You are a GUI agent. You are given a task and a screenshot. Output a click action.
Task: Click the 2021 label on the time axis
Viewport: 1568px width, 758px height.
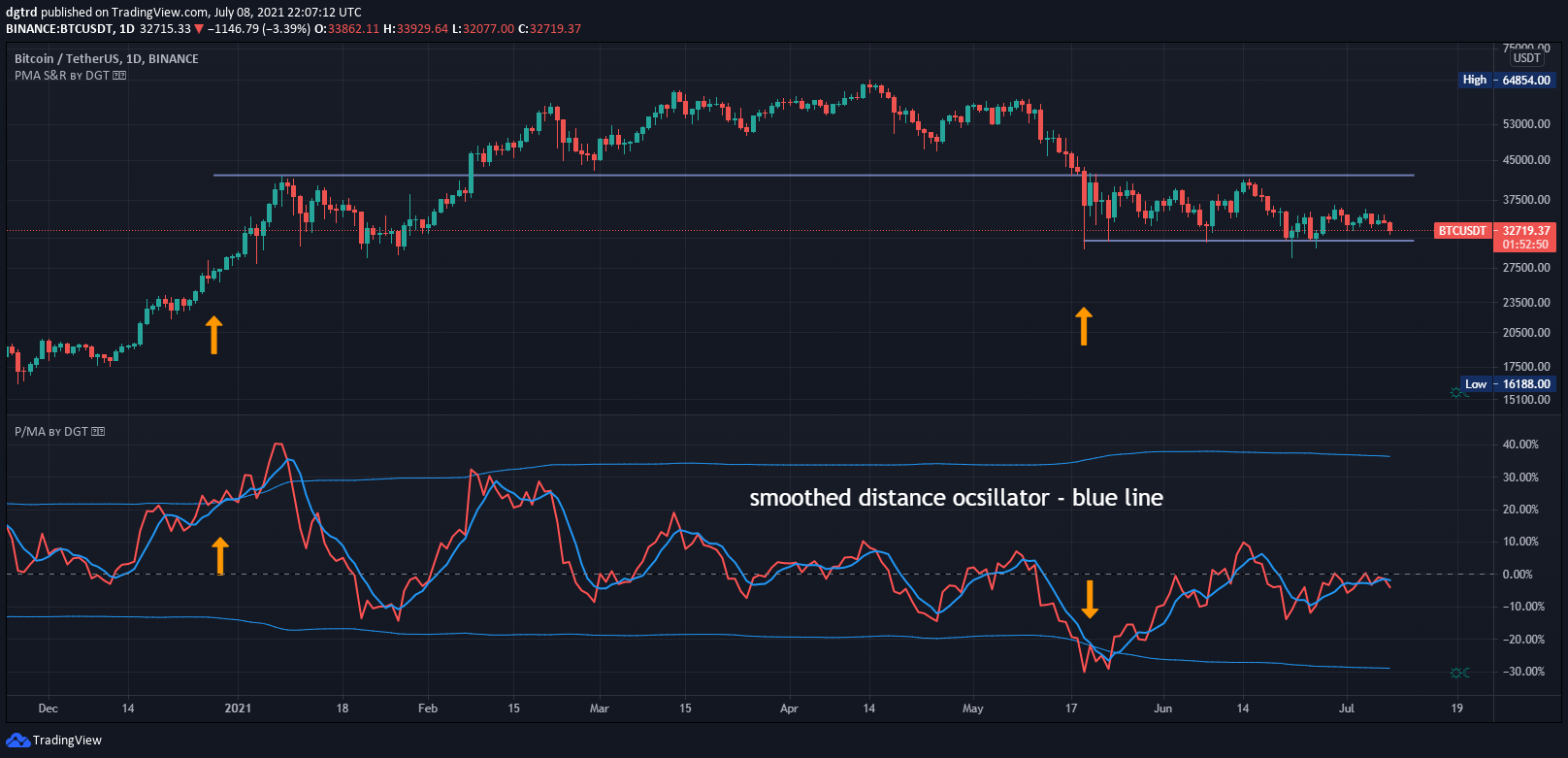click(x=238, y=709)
